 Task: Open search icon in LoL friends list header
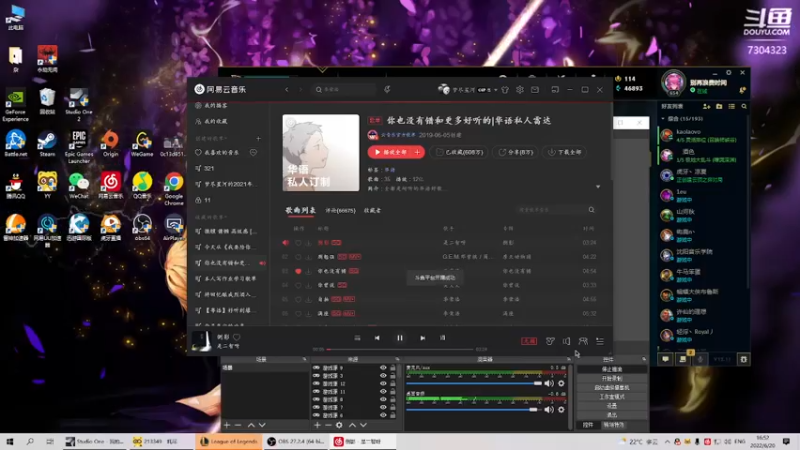(744, 107)
